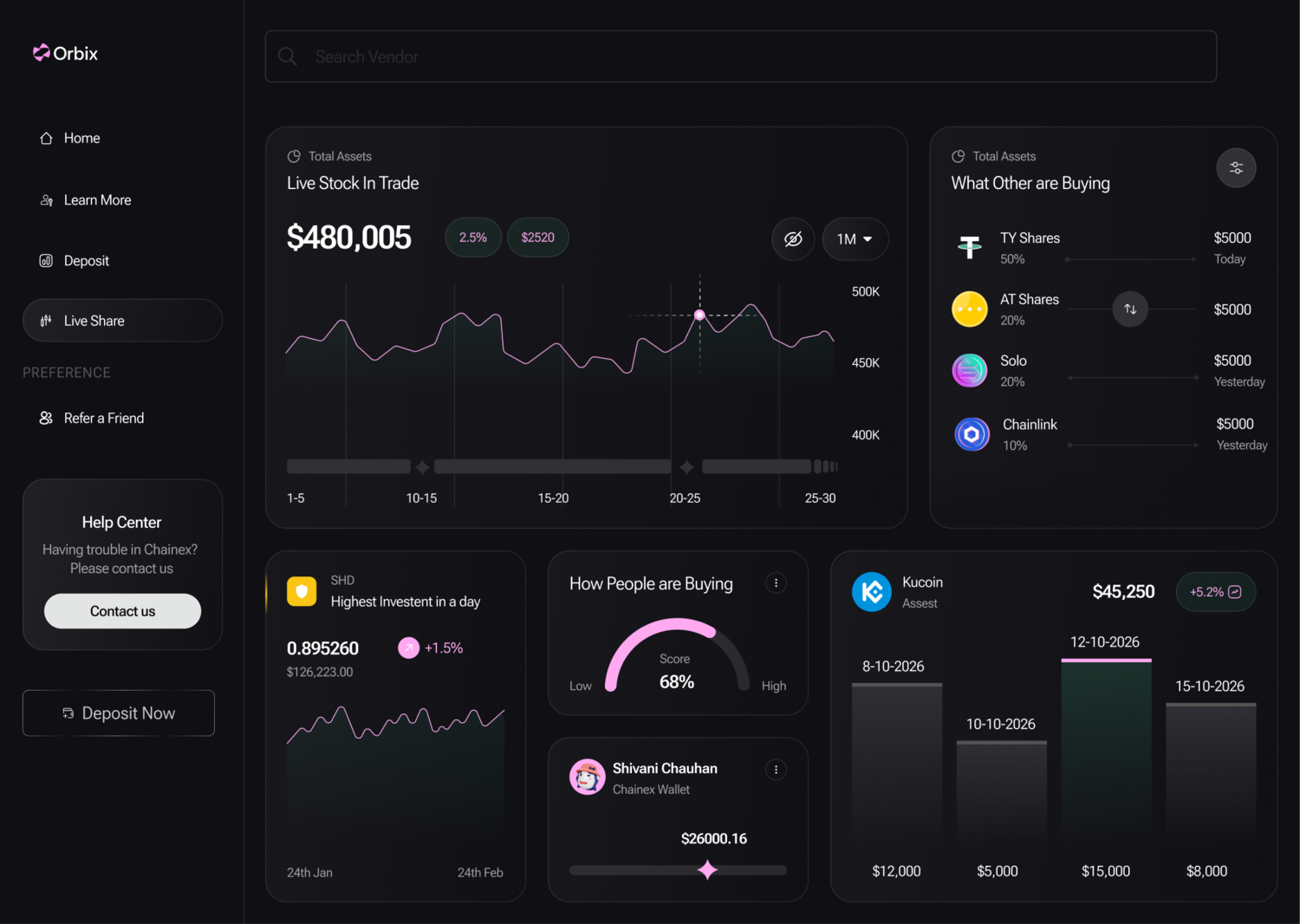This screenshot has width=1300, height=924.
Task: Click the Refer a Friend icon
Action: 46,418
